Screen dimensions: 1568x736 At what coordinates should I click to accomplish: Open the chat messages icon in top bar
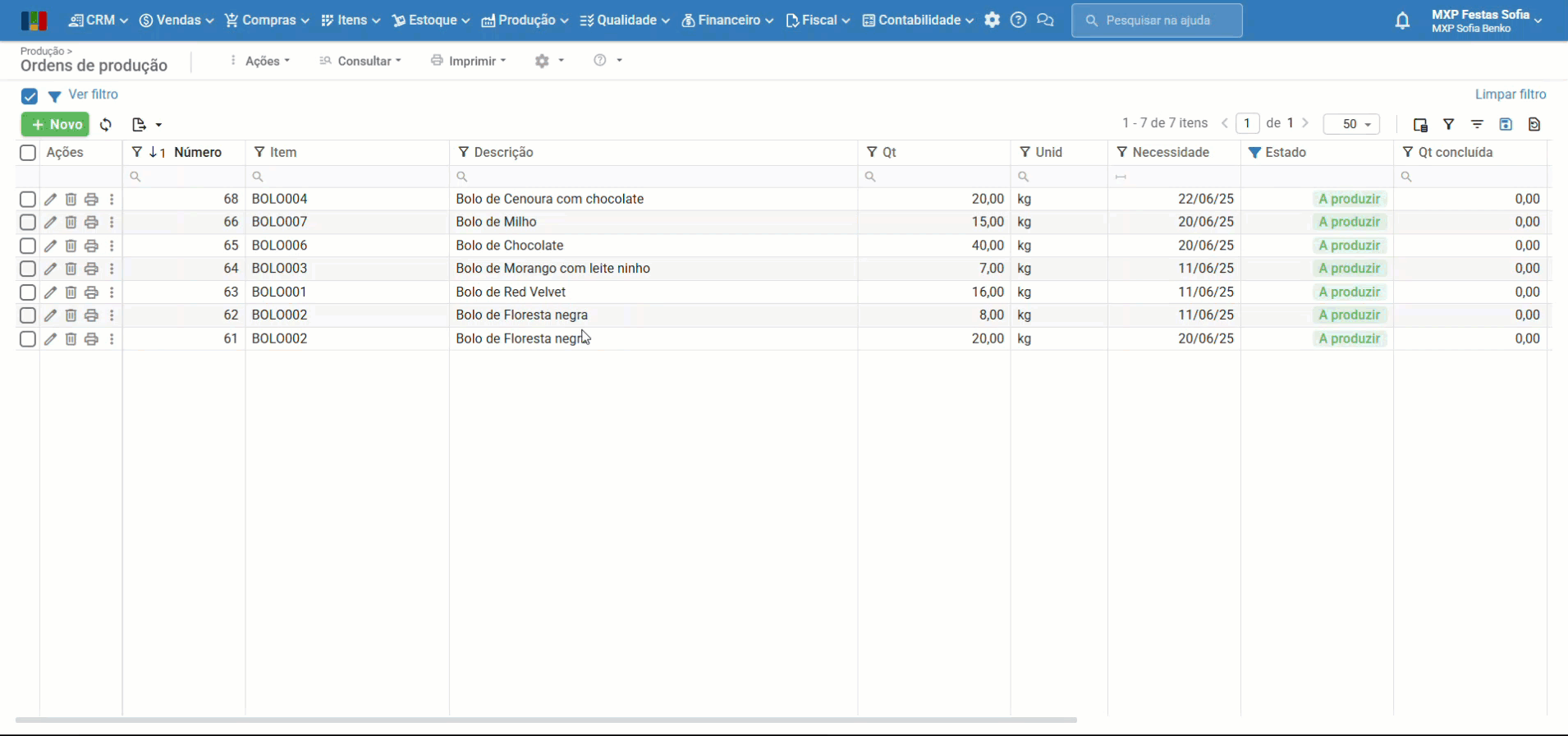click(1045, 21)
